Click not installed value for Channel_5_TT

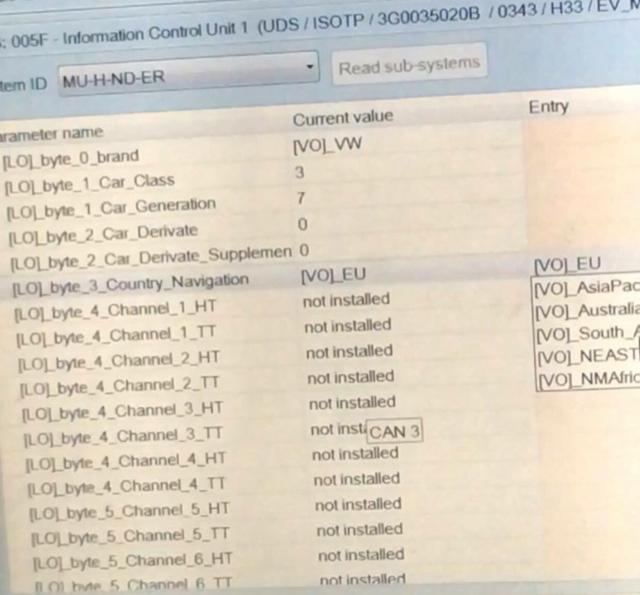pos(360,530)
